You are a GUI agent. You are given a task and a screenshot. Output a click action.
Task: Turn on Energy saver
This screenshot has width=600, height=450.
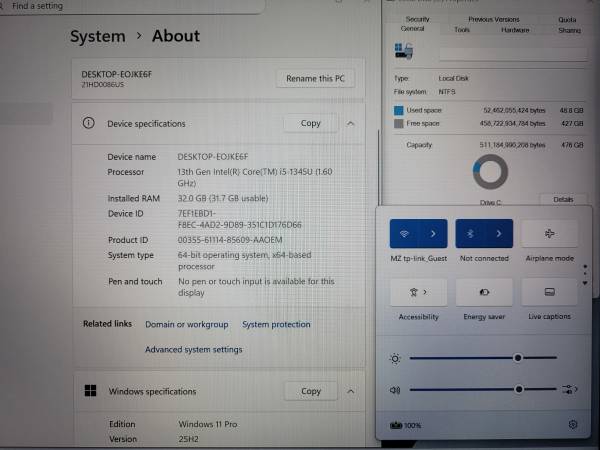coord(484,292)
